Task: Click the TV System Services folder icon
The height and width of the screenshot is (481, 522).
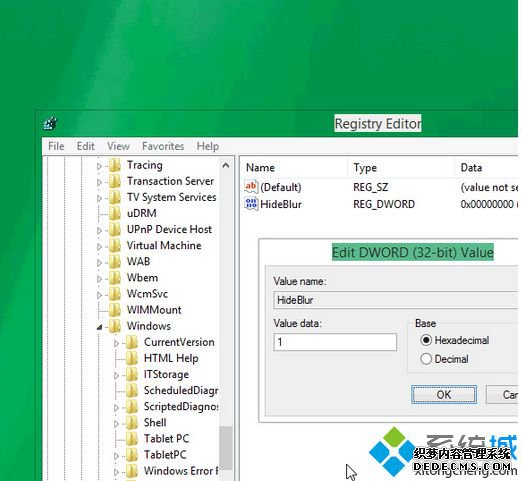Action: tap(115, 197)
